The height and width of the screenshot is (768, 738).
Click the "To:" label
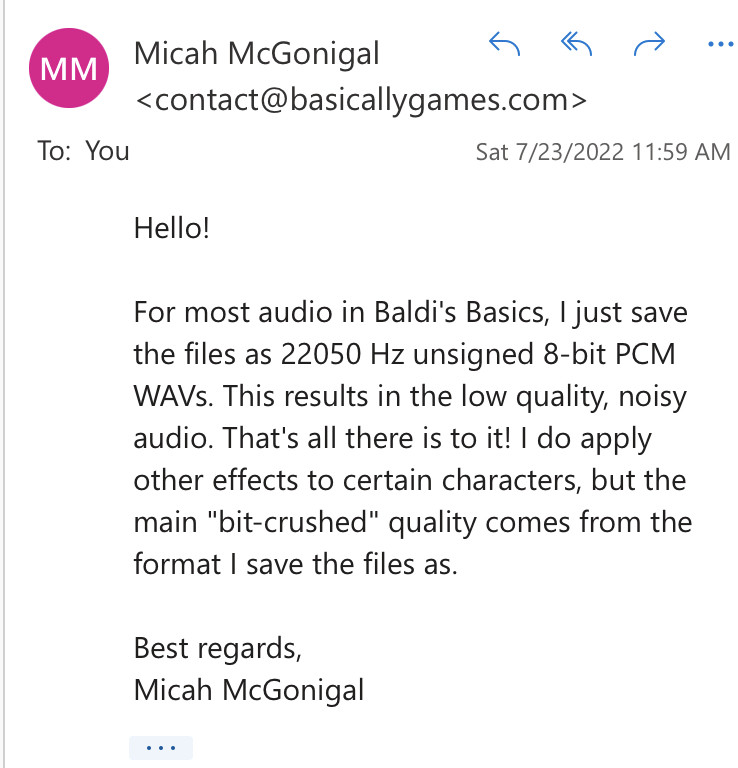point(56,151)
